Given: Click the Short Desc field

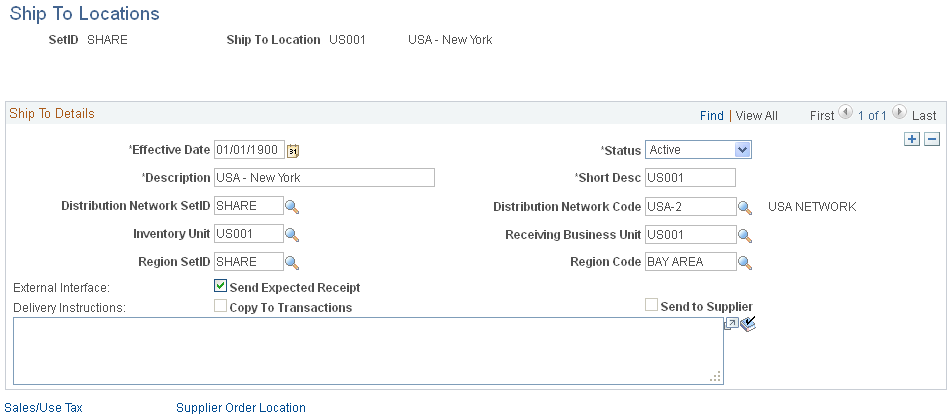Looking at the screenshot, I should tap(690, 178).
